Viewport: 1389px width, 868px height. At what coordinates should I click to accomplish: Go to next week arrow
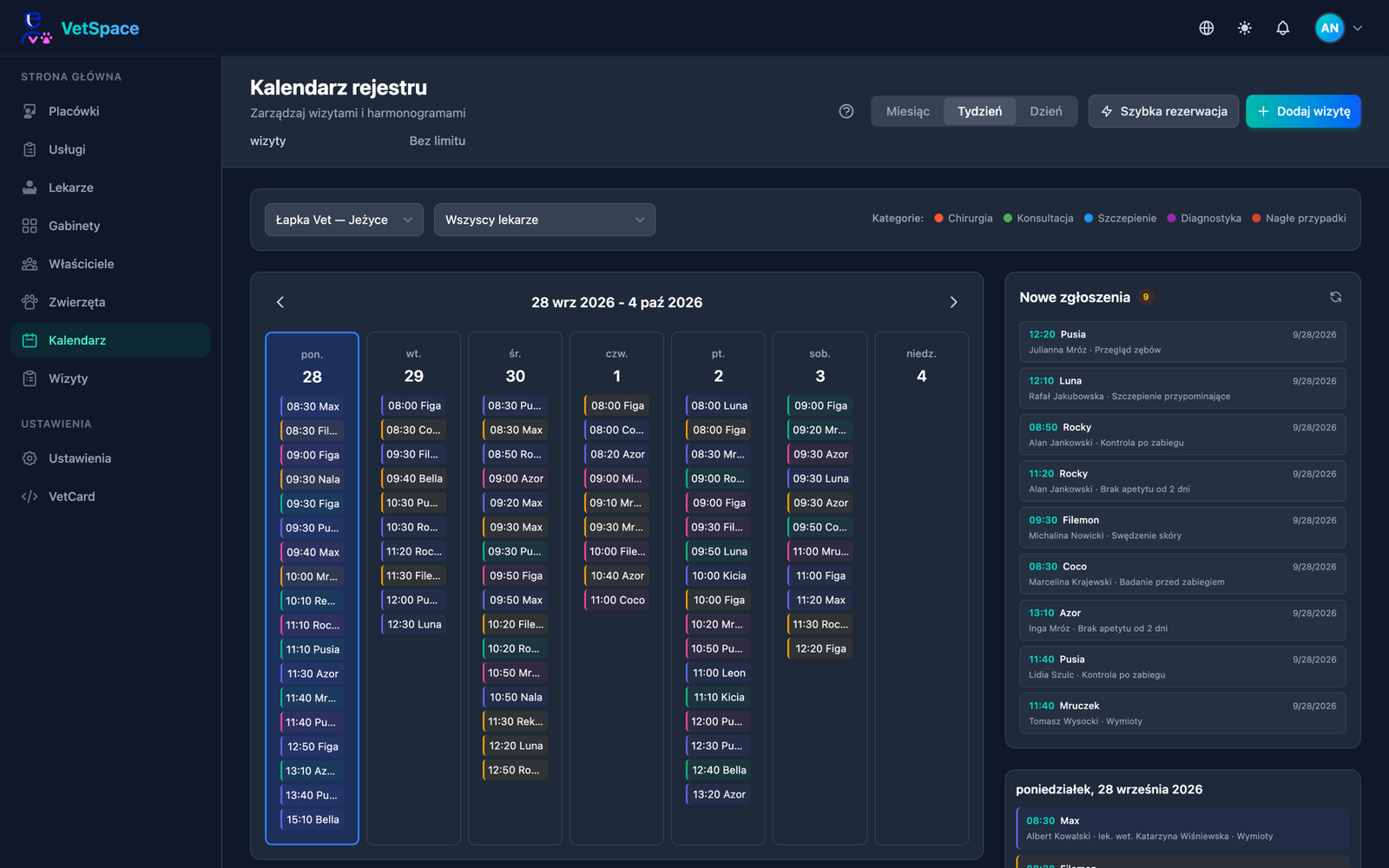(x=953, y=302)
